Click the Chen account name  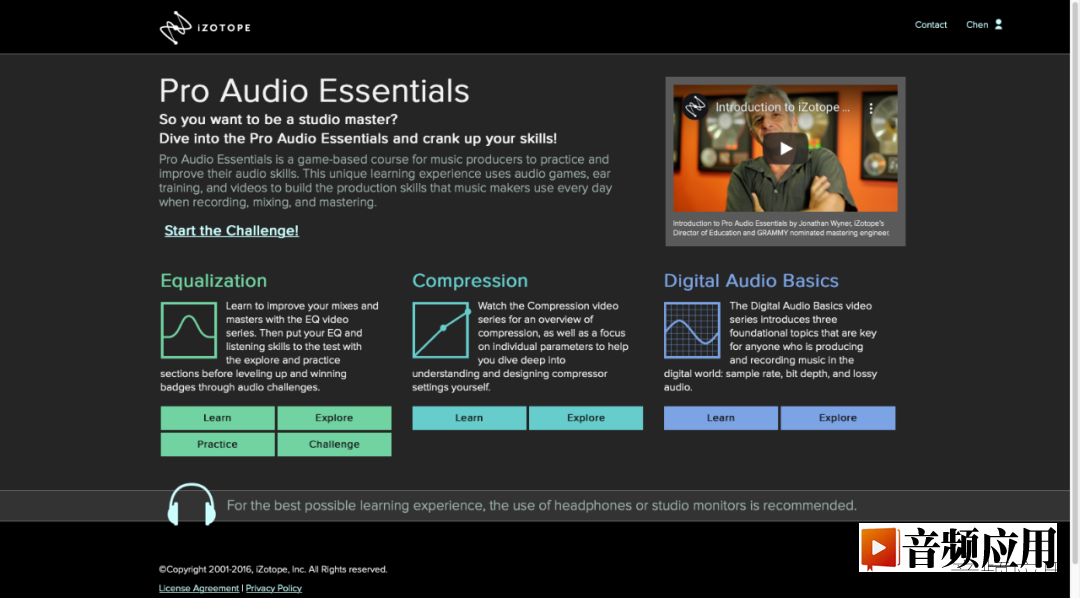[x=977, y=25]
